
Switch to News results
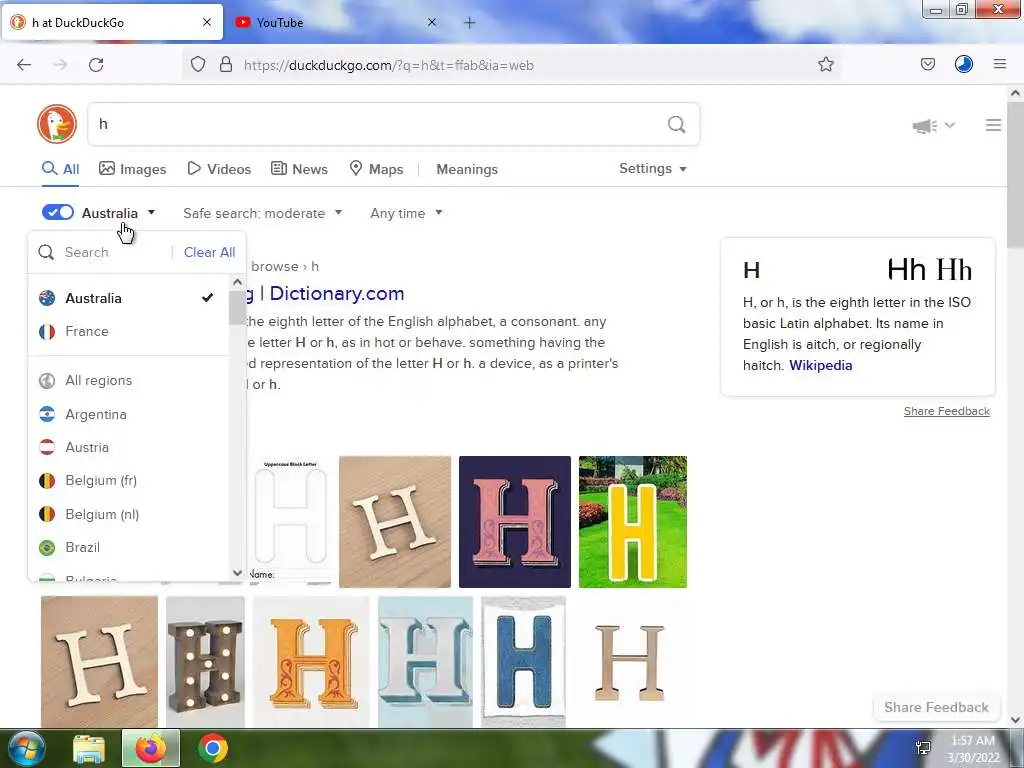pyautogui.click(x=299, y=169)
